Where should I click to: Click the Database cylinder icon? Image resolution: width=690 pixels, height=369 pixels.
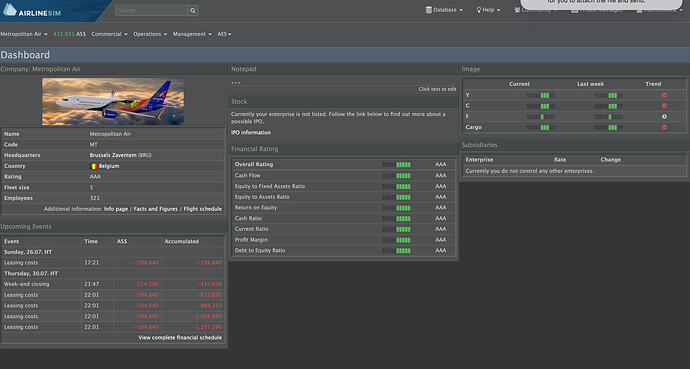tap(429, 10)
